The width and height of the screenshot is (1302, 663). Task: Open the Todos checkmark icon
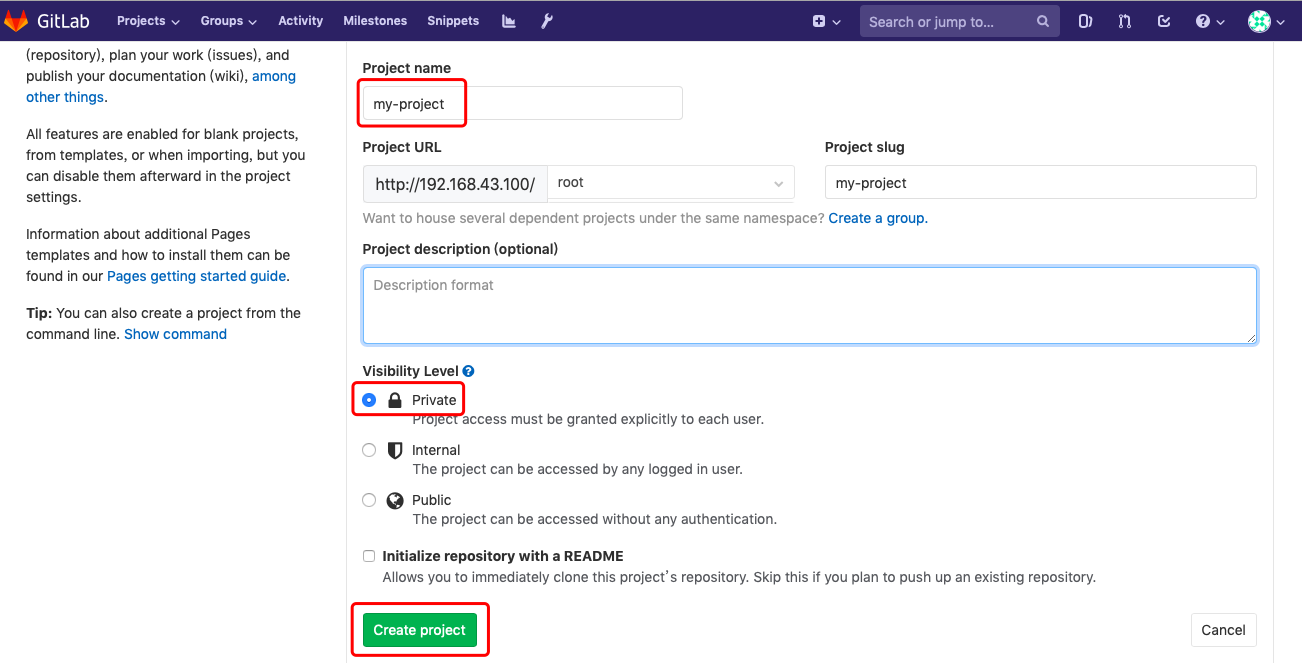click(x=1163, y=20)
